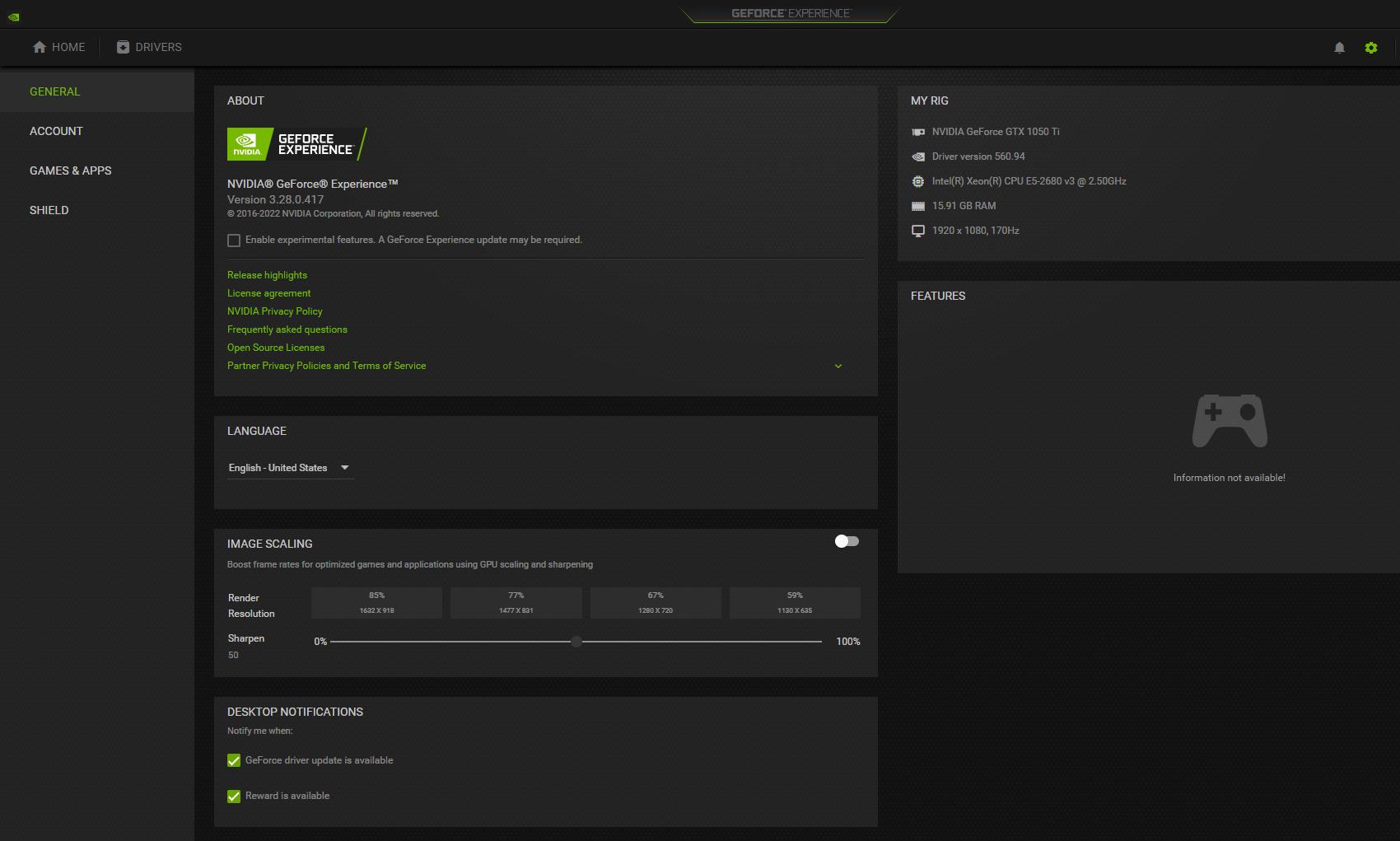Viewport: 1400px width, 841px height.
Task: Click the 0% label at sharpen slider start
Action: [x=320, y=642]
